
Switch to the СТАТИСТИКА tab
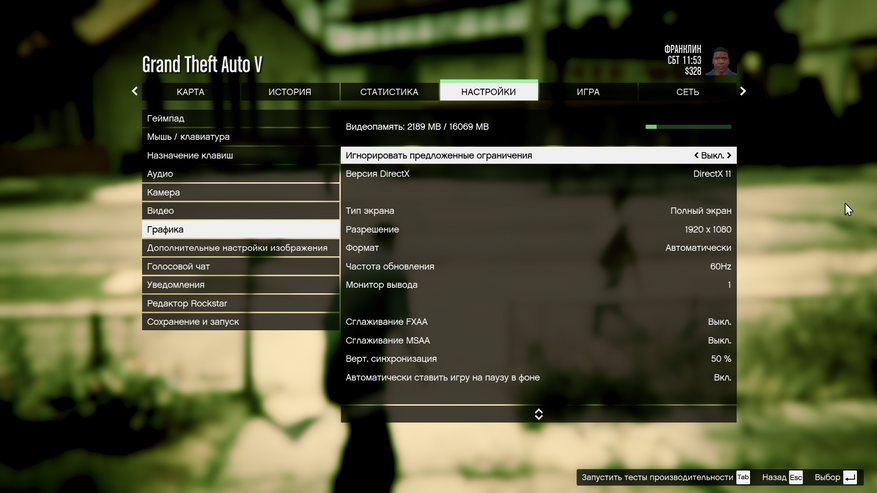(x=389, y=92)
